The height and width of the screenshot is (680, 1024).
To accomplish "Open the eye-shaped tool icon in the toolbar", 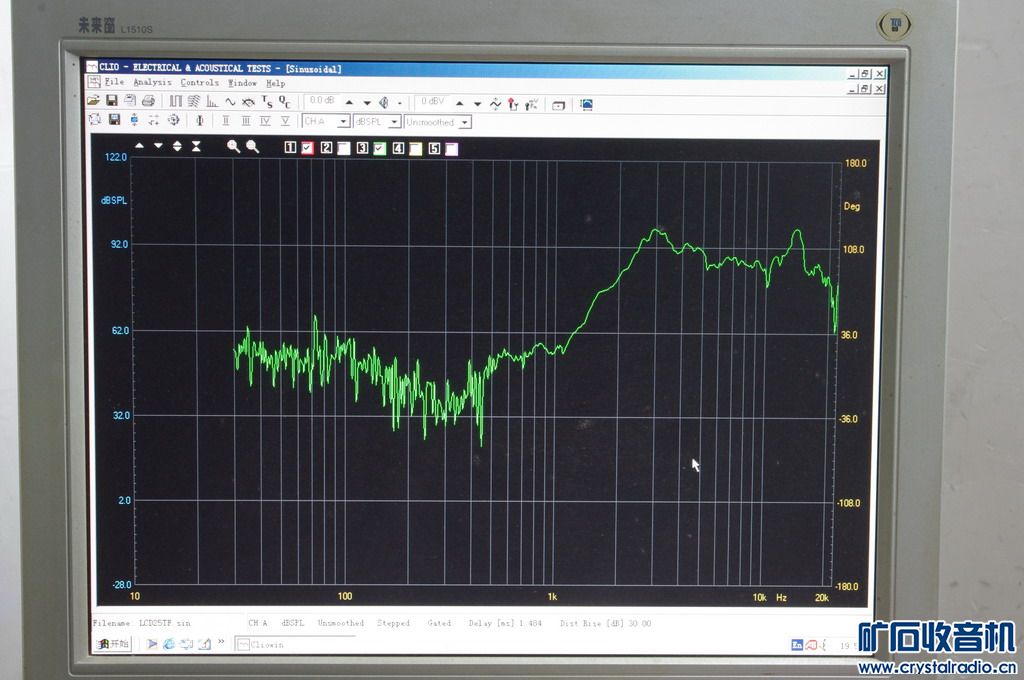I will (248, 102).
